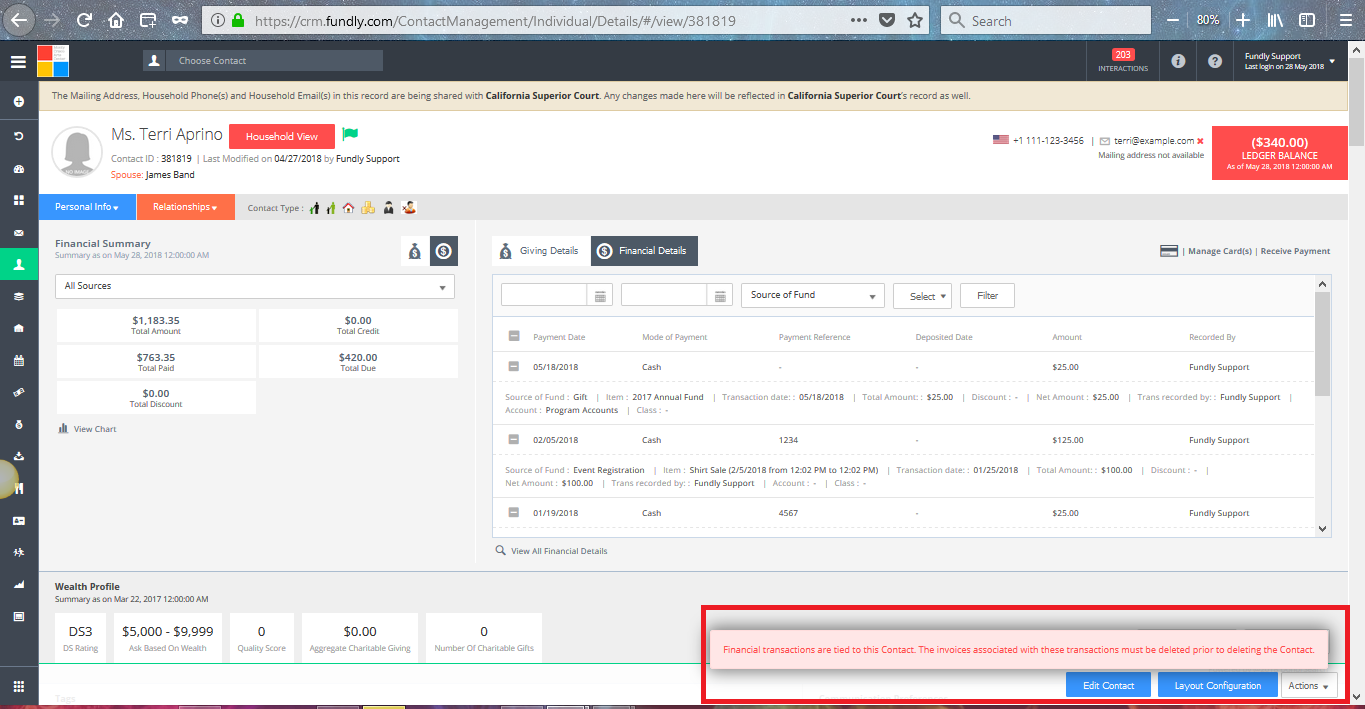
Task: Click the house icon in the sidebar
Action: click(18, 328)
